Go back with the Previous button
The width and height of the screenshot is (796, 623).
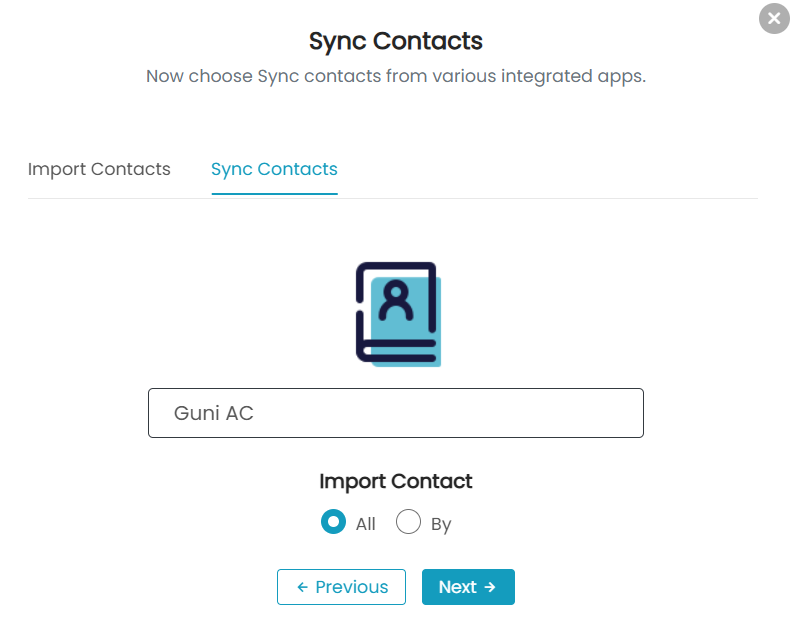tap(341, 587)
